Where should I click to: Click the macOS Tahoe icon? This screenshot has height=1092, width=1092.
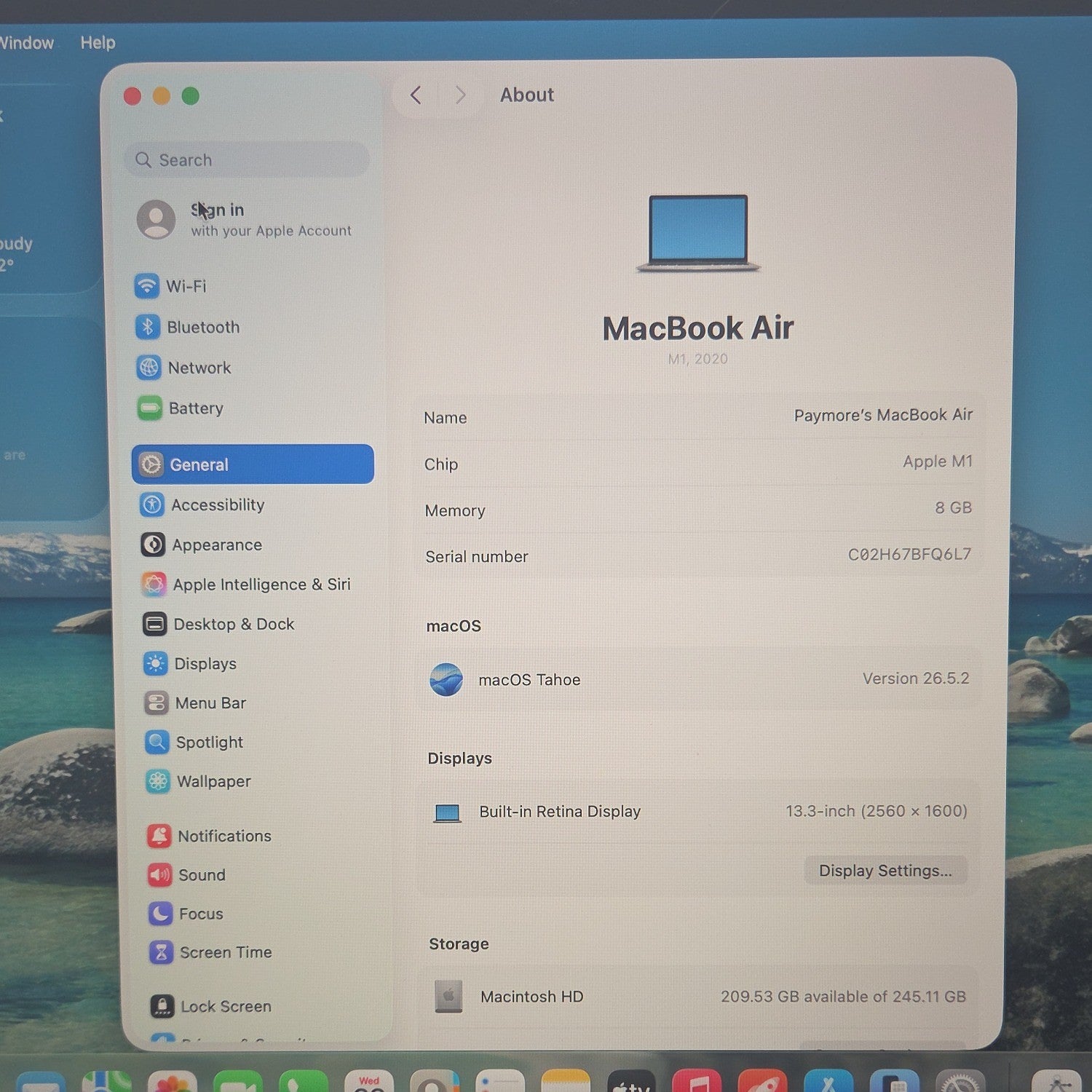(x=446, y=680)
